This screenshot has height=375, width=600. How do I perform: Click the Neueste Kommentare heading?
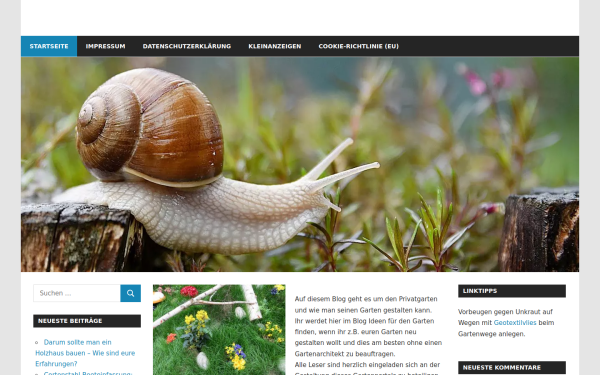[512, 367]
